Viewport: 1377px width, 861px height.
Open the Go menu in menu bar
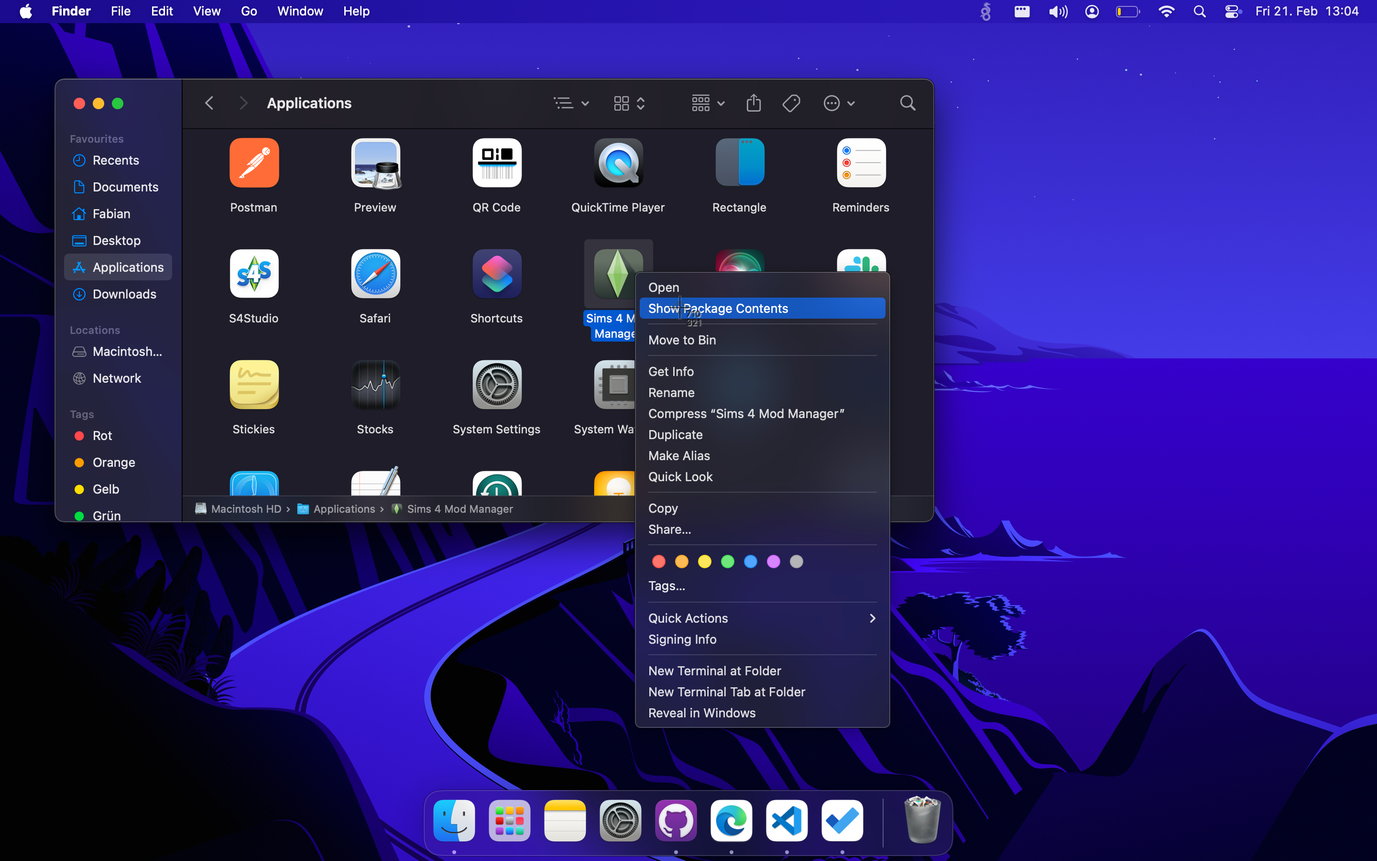249,11
